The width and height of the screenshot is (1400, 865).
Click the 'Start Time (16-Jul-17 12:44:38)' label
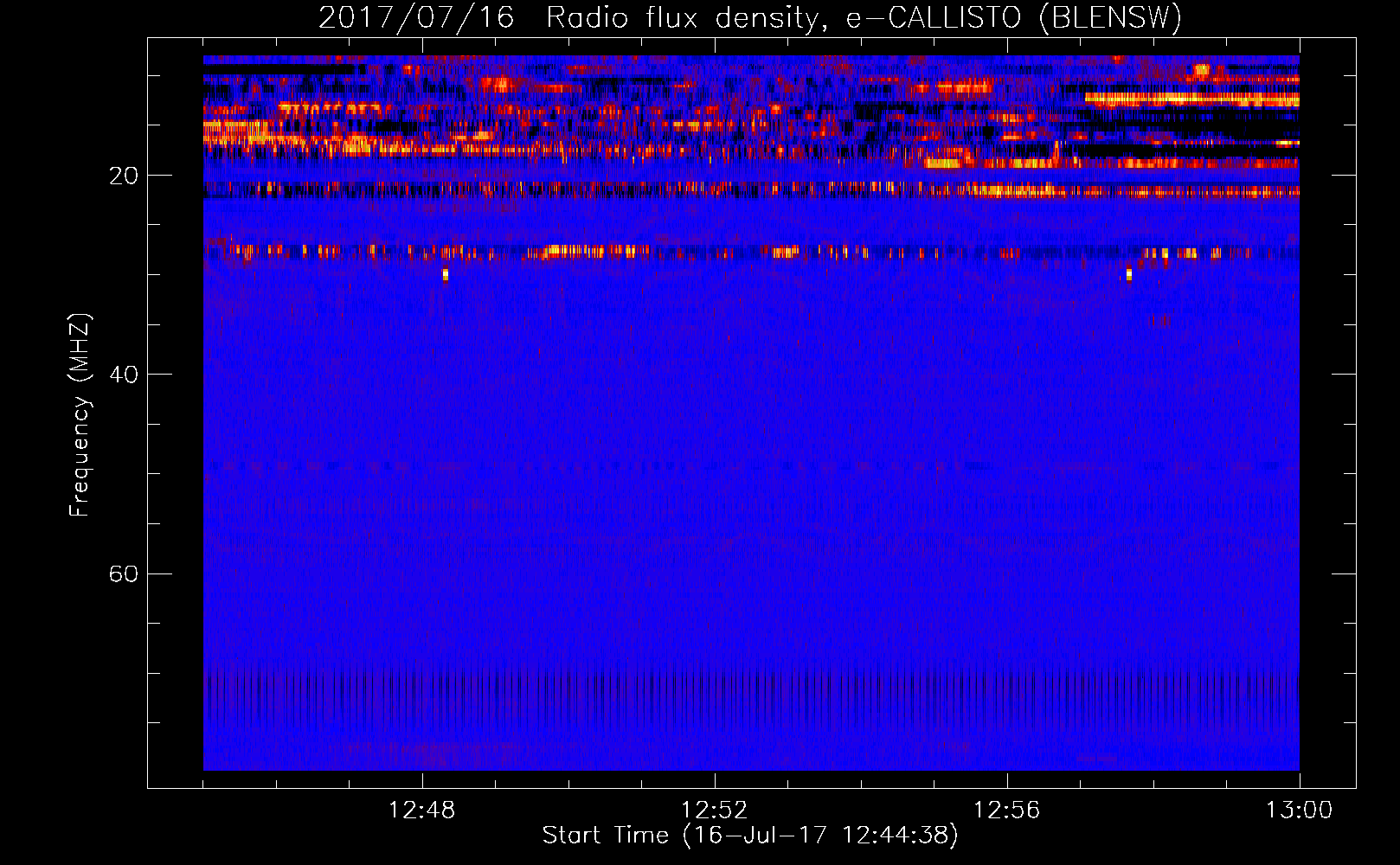(x=750, y=836)
